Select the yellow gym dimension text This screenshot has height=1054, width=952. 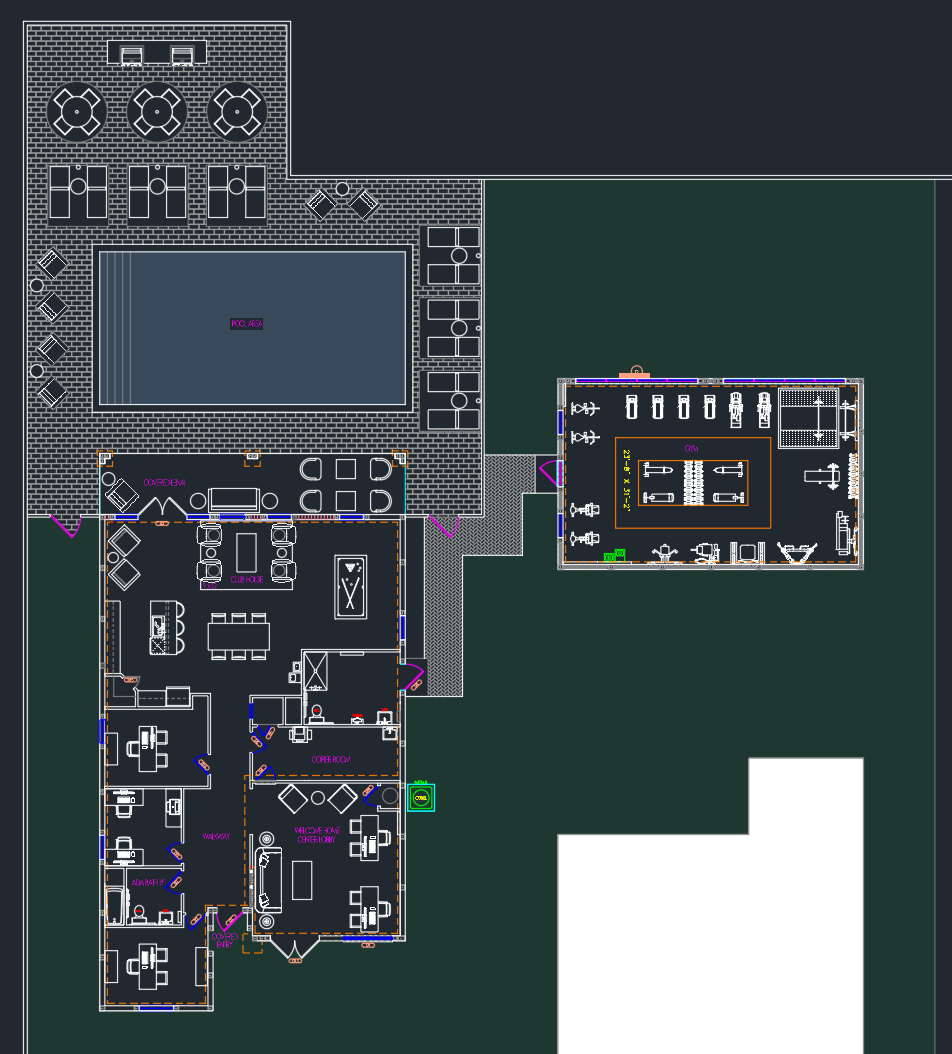coord(627,481)
